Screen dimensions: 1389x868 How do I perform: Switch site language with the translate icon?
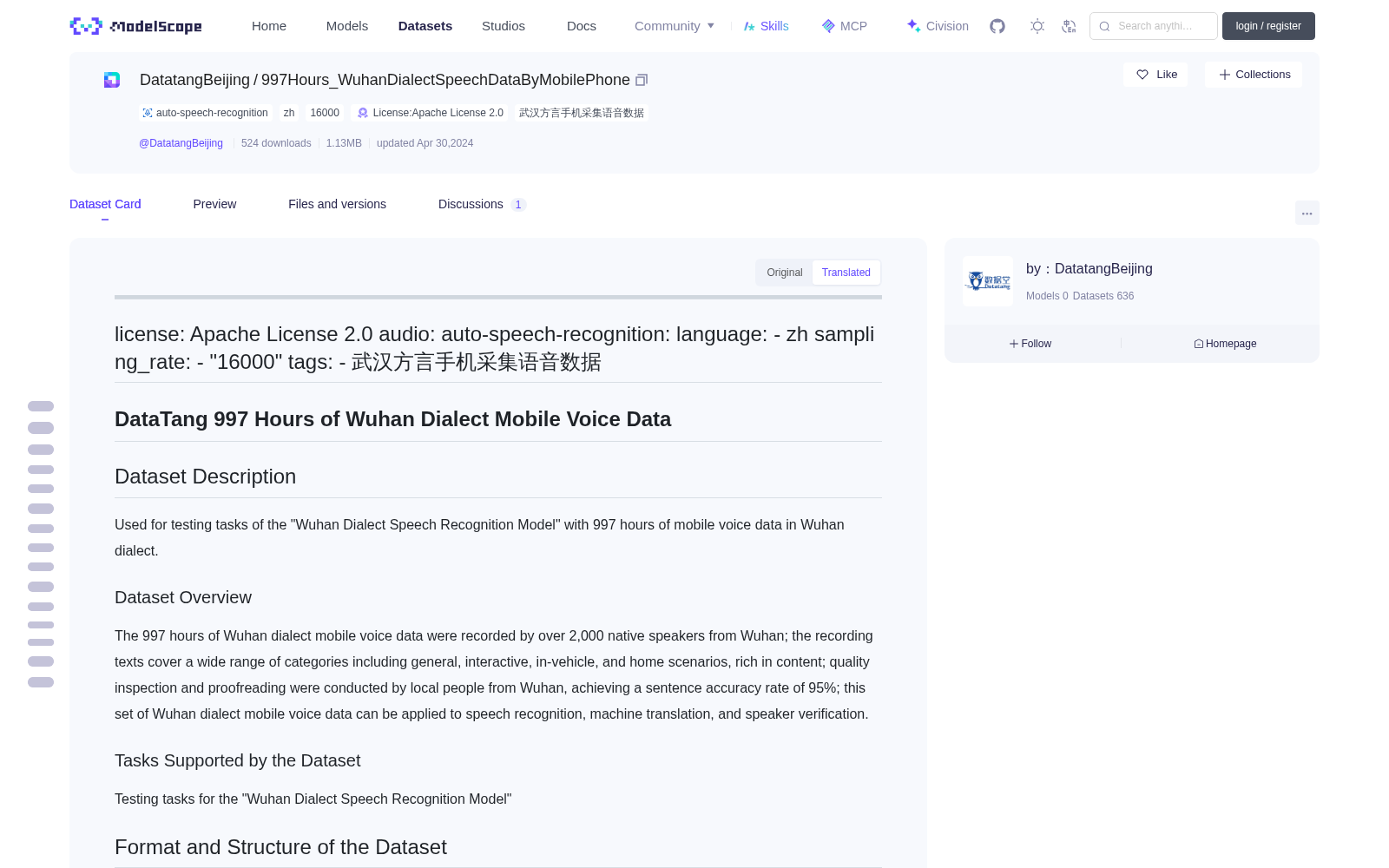(x=1069, y=26)
